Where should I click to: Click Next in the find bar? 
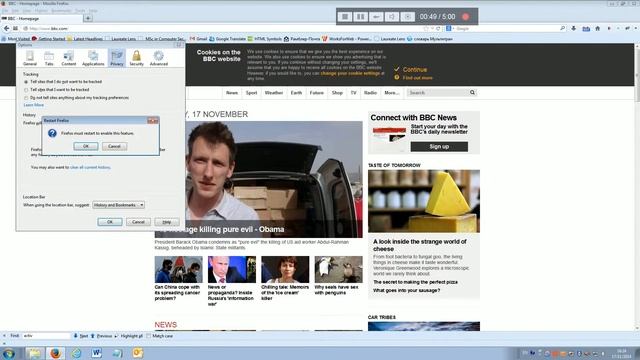tap(81, 336)
